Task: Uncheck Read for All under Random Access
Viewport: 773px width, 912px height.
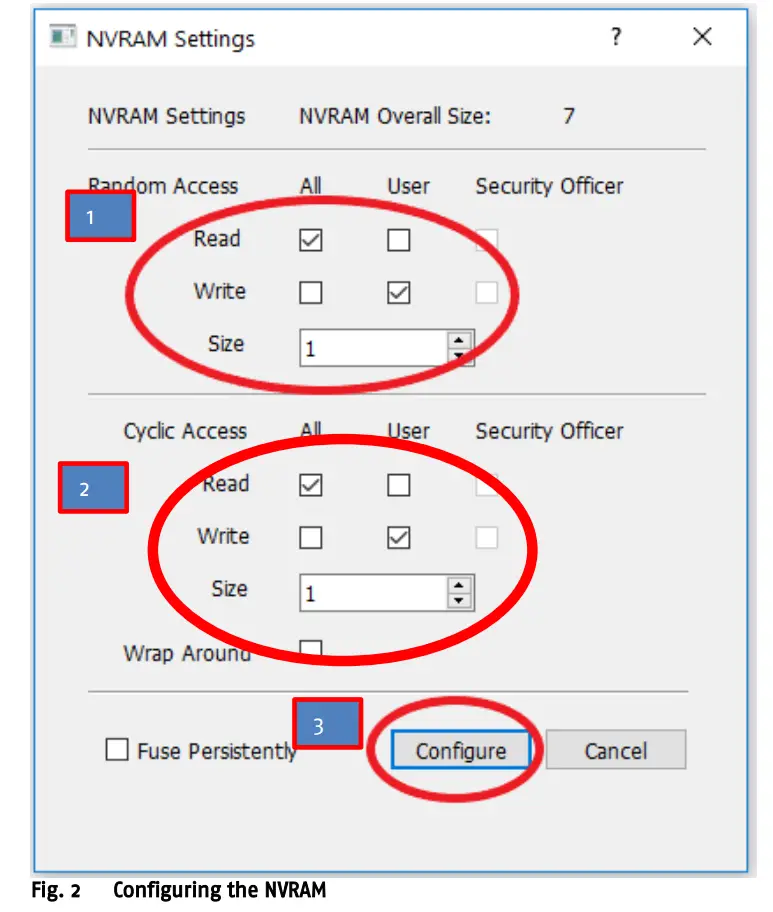Action: (310, 239)
